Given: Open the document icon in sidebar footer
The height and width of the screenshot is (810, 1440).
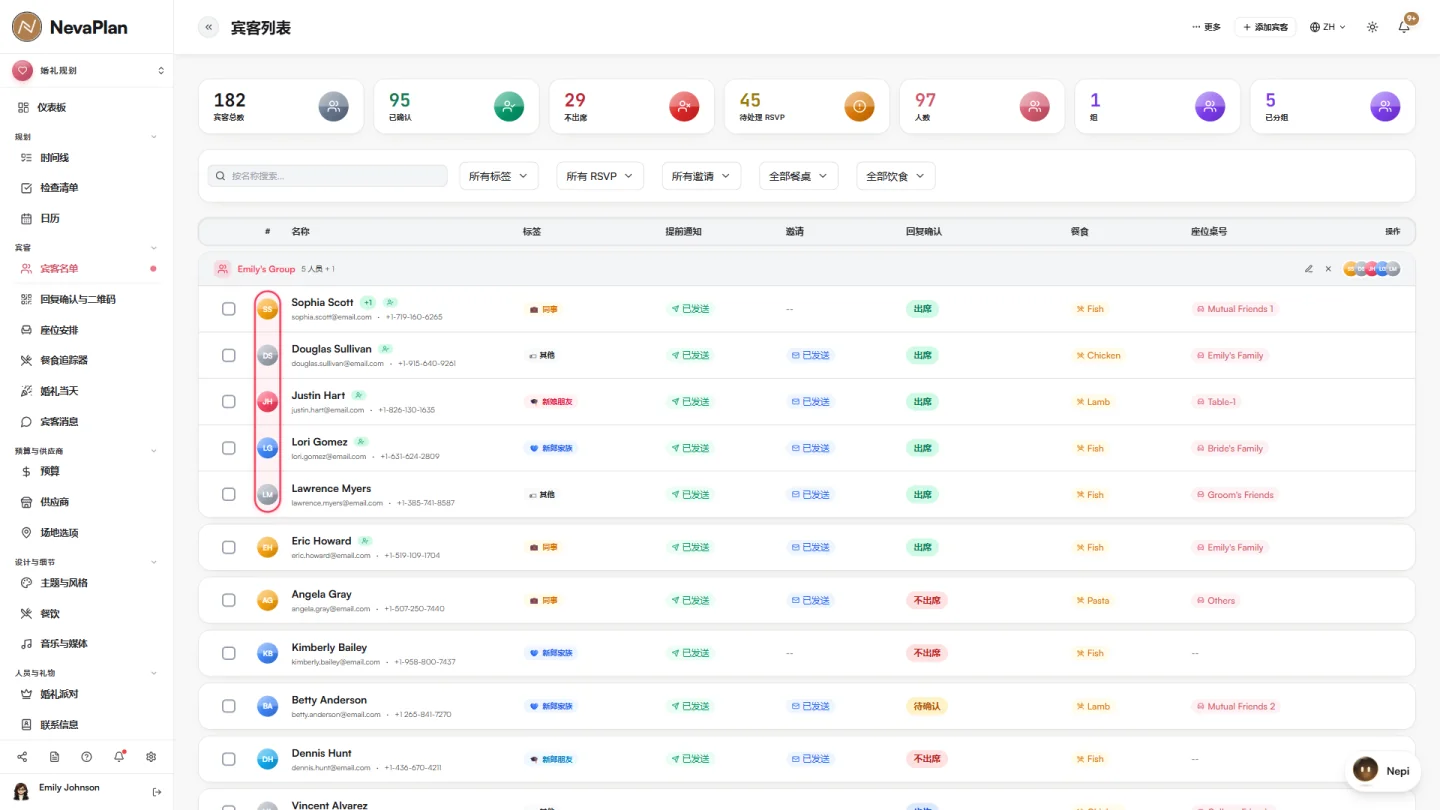Looking at the screenshot, I should click(54, 757).
